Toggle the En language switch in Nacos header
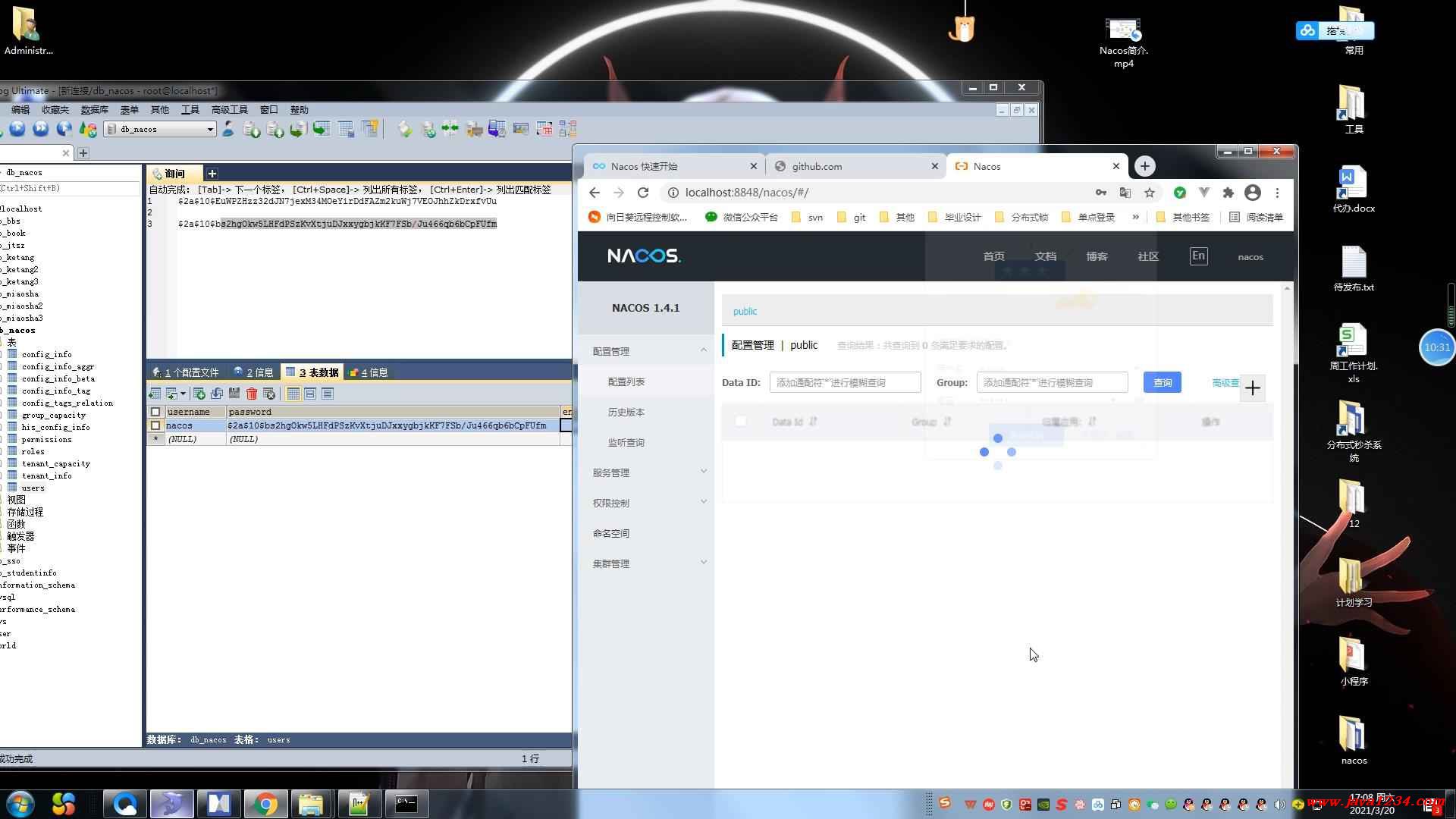1456x819 pixels. [x=1198, y=256]
